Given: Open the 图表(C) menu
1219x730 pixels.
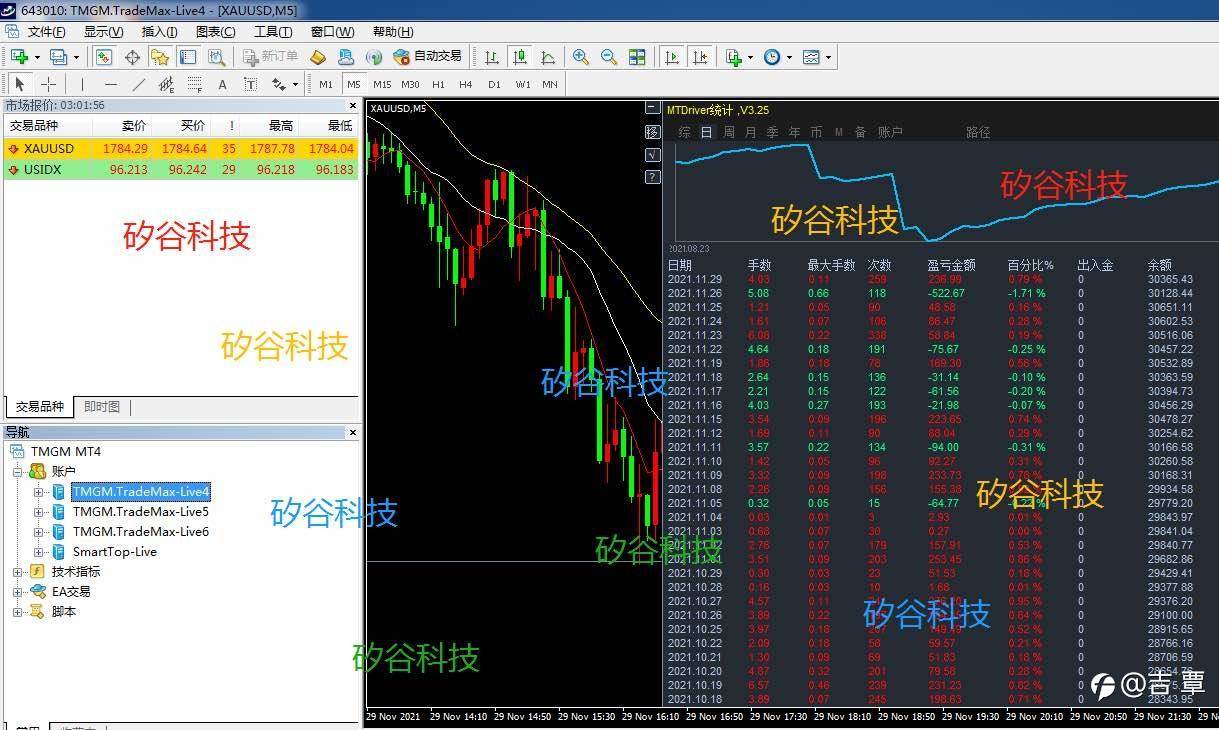Looking at the screenshot, I should (216, 32).
